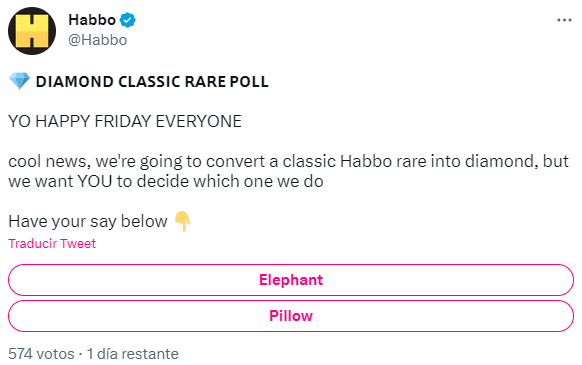Click the Habbo display name
Viewport: 582px width, 365px height.
click(92, 20)
